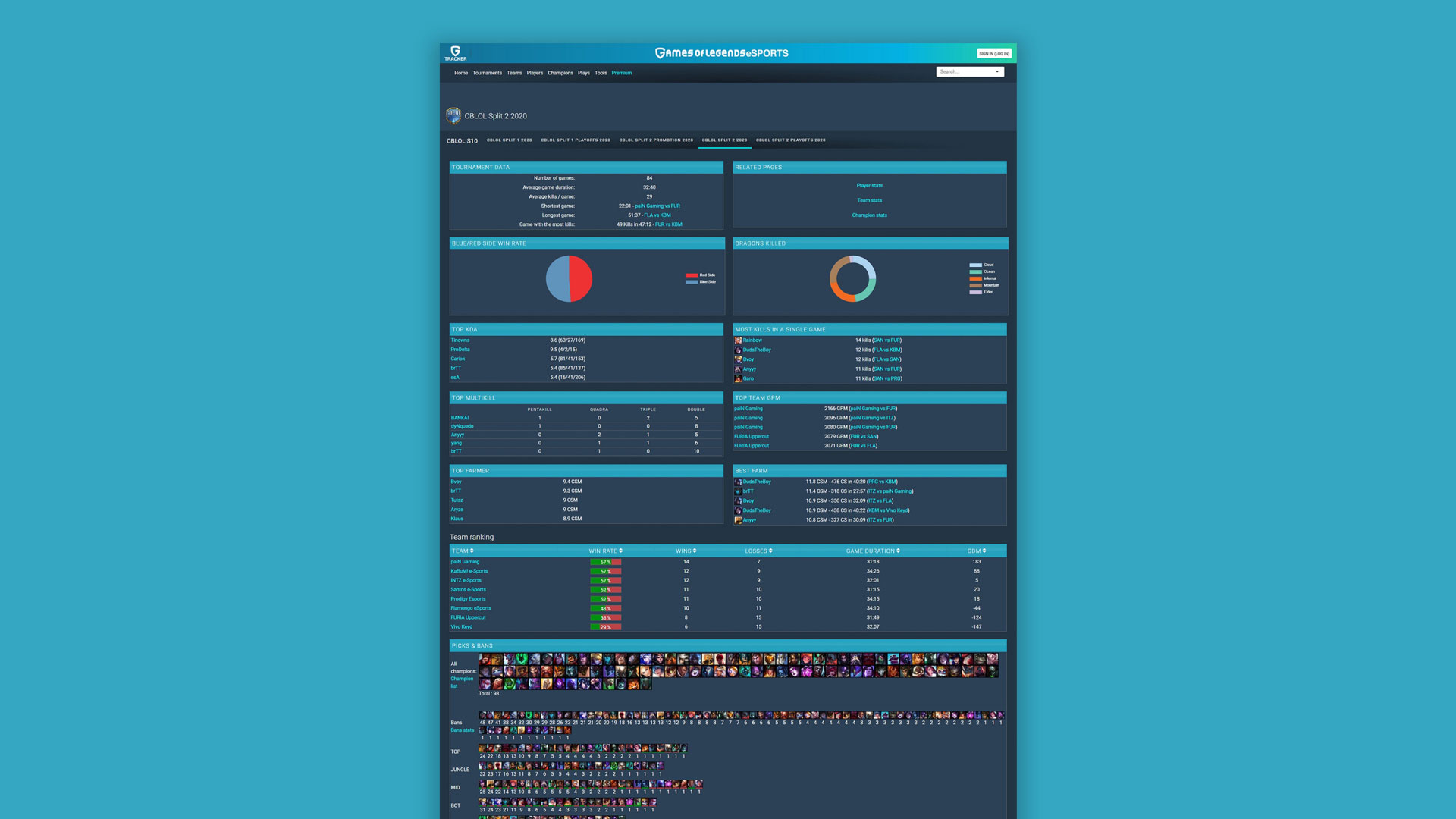Image resolution: width=1456 pixels, height=819 pixels.
Task: Click DudsTheBoy's champion icon in 11.8 CSM row
Action: click(738, 482)
